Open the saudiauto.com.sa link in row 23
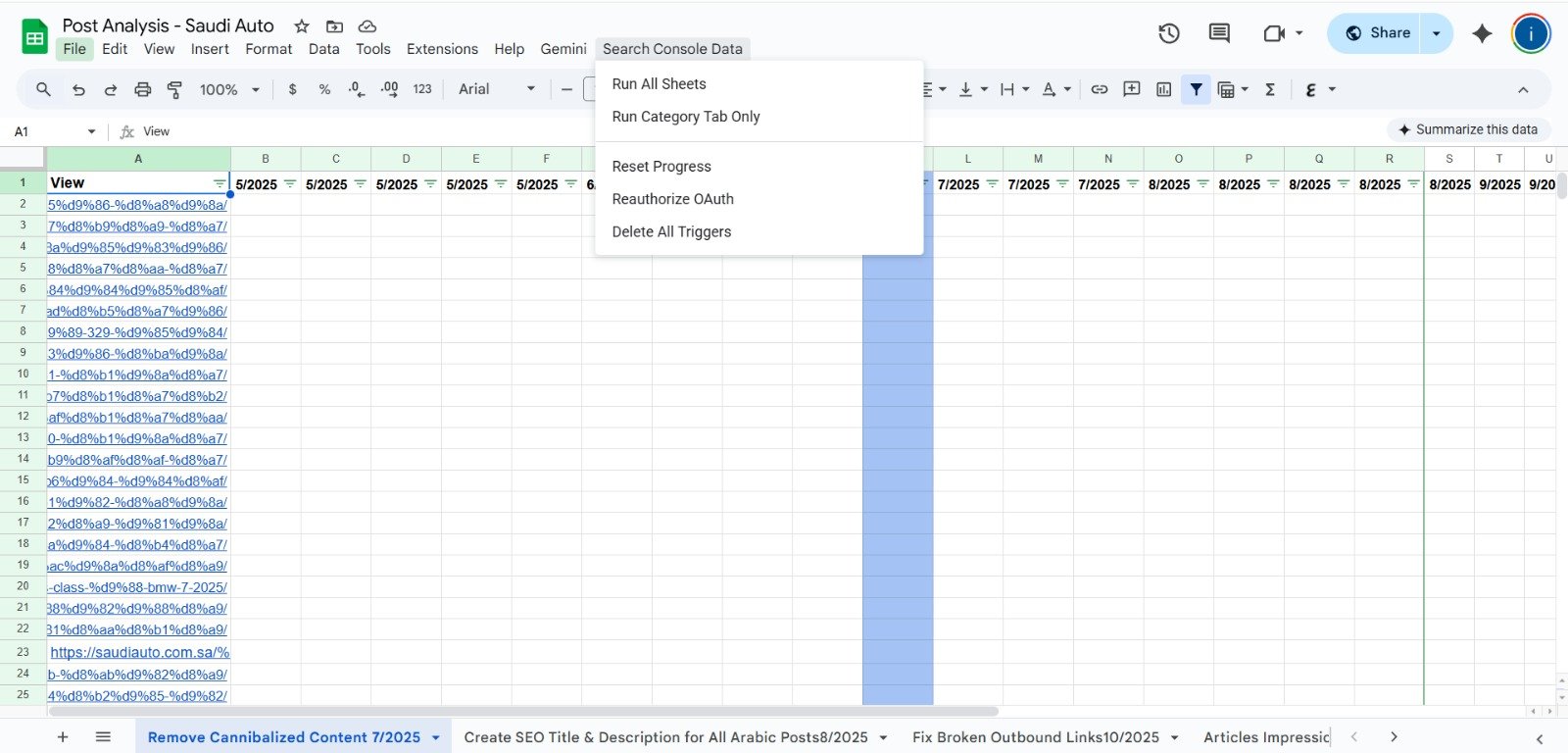 [x=139, y=652]
